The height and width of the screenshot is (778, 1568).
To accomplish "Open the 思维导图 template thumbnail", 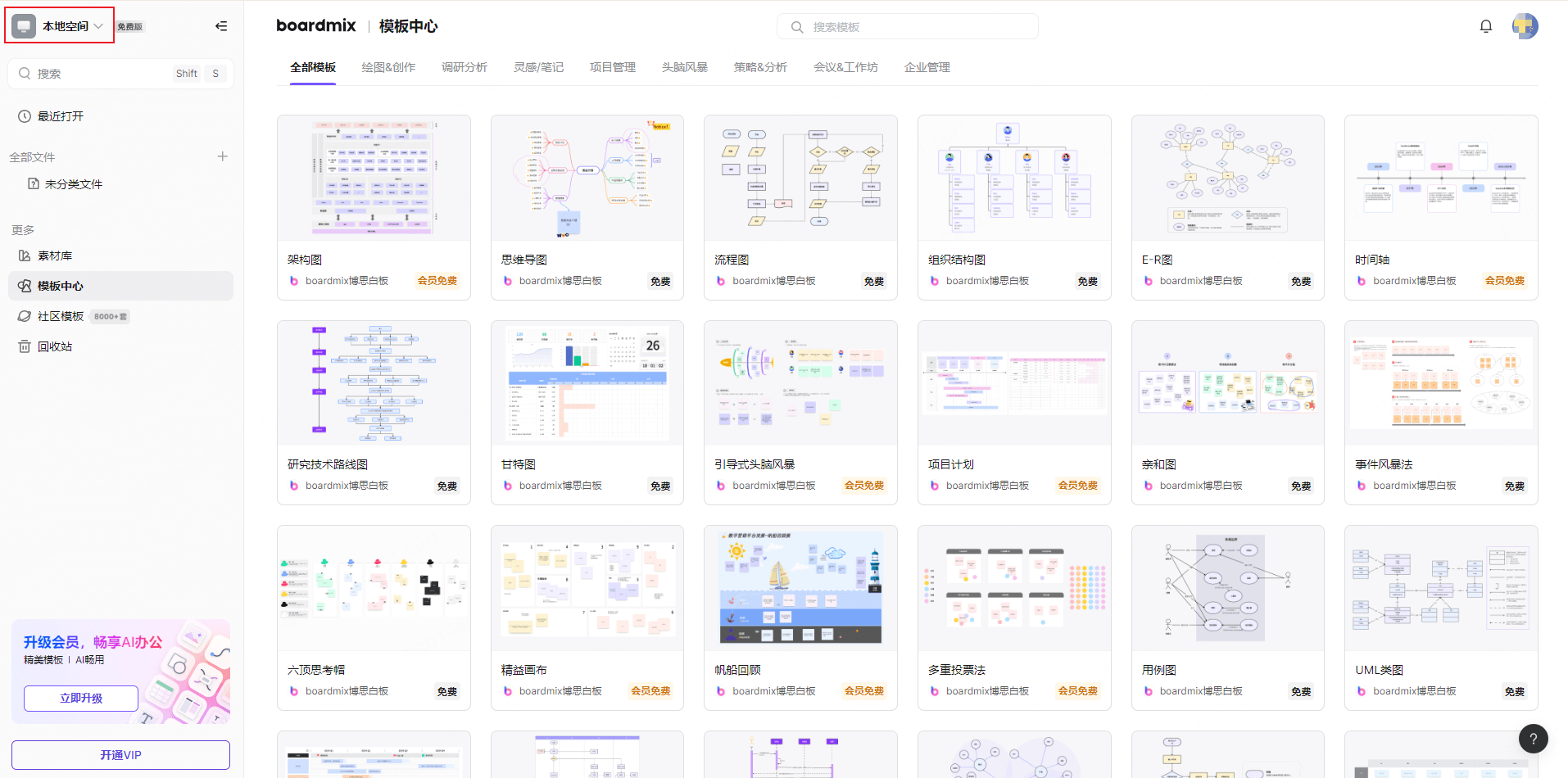I will [587, 179].
